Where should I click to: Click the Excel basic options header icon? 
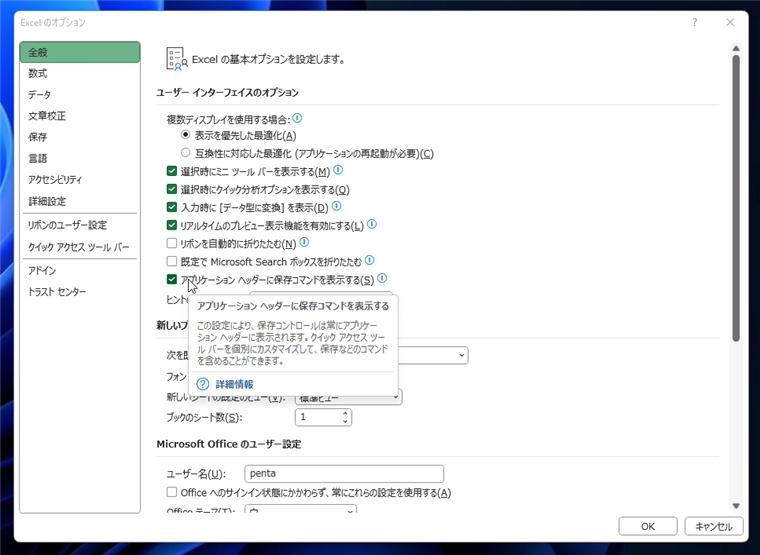tap(176, 59)
